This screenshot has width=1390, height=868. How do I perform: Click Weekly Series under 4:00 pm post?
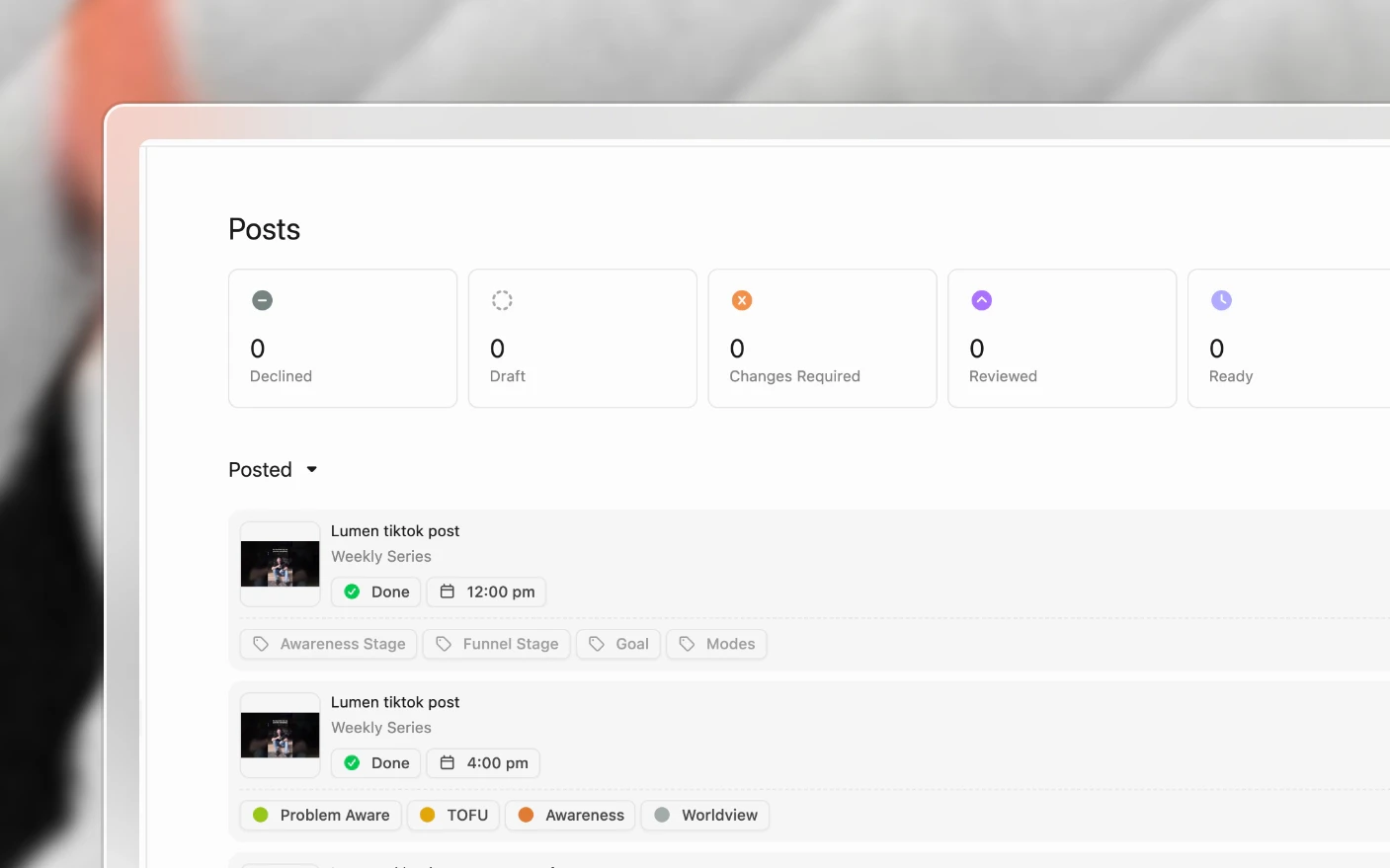381,728
